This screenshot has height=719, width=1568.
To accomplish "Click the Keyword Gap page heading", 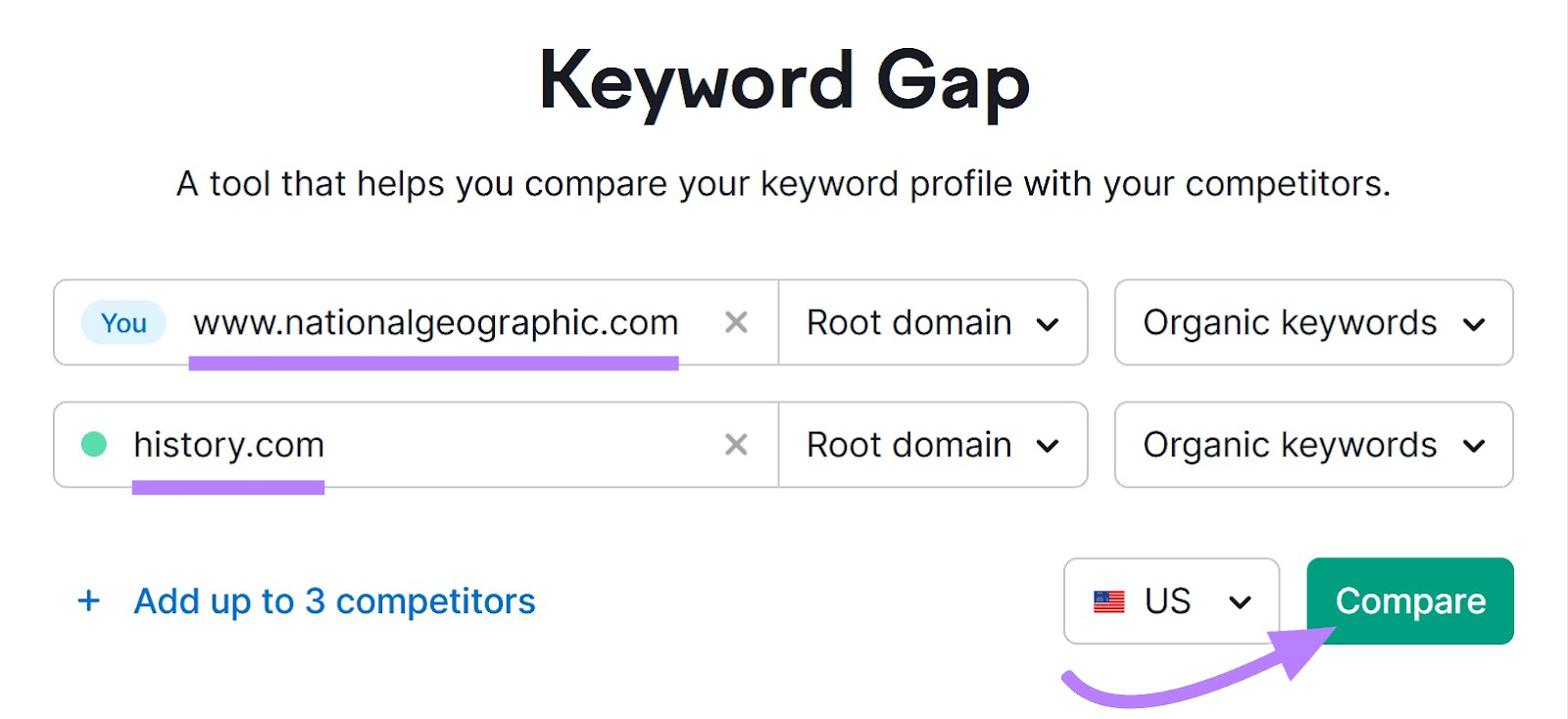I will [x=783, y=81].
